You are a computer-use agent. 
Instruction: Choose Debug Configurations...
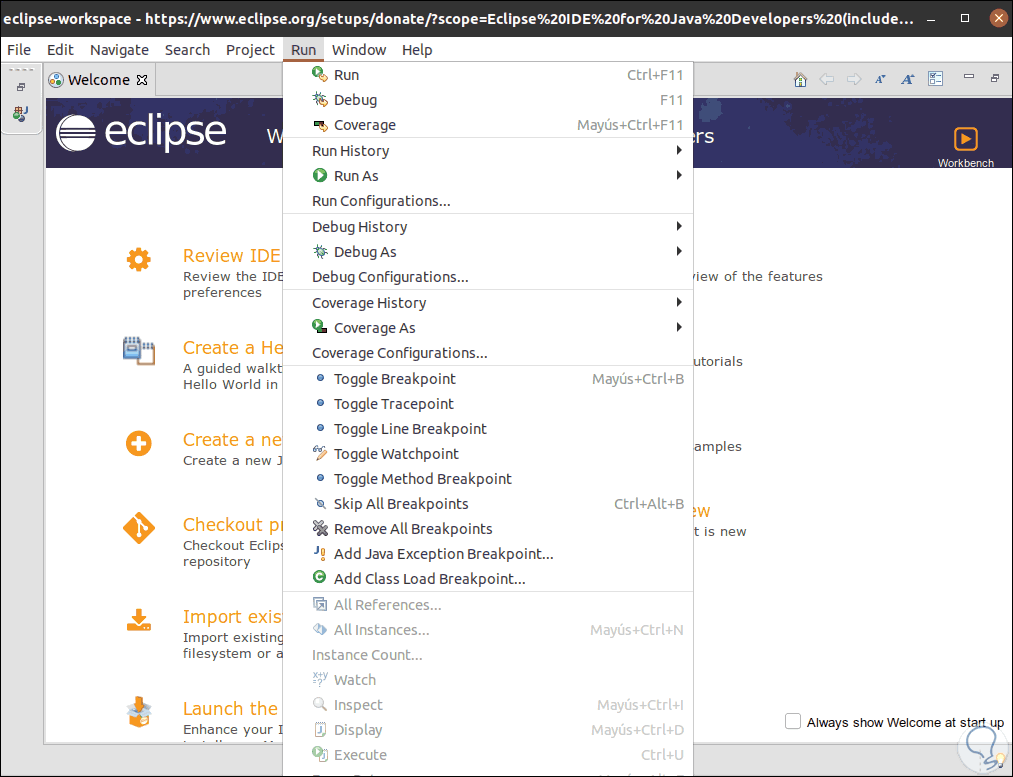[488, 277]
